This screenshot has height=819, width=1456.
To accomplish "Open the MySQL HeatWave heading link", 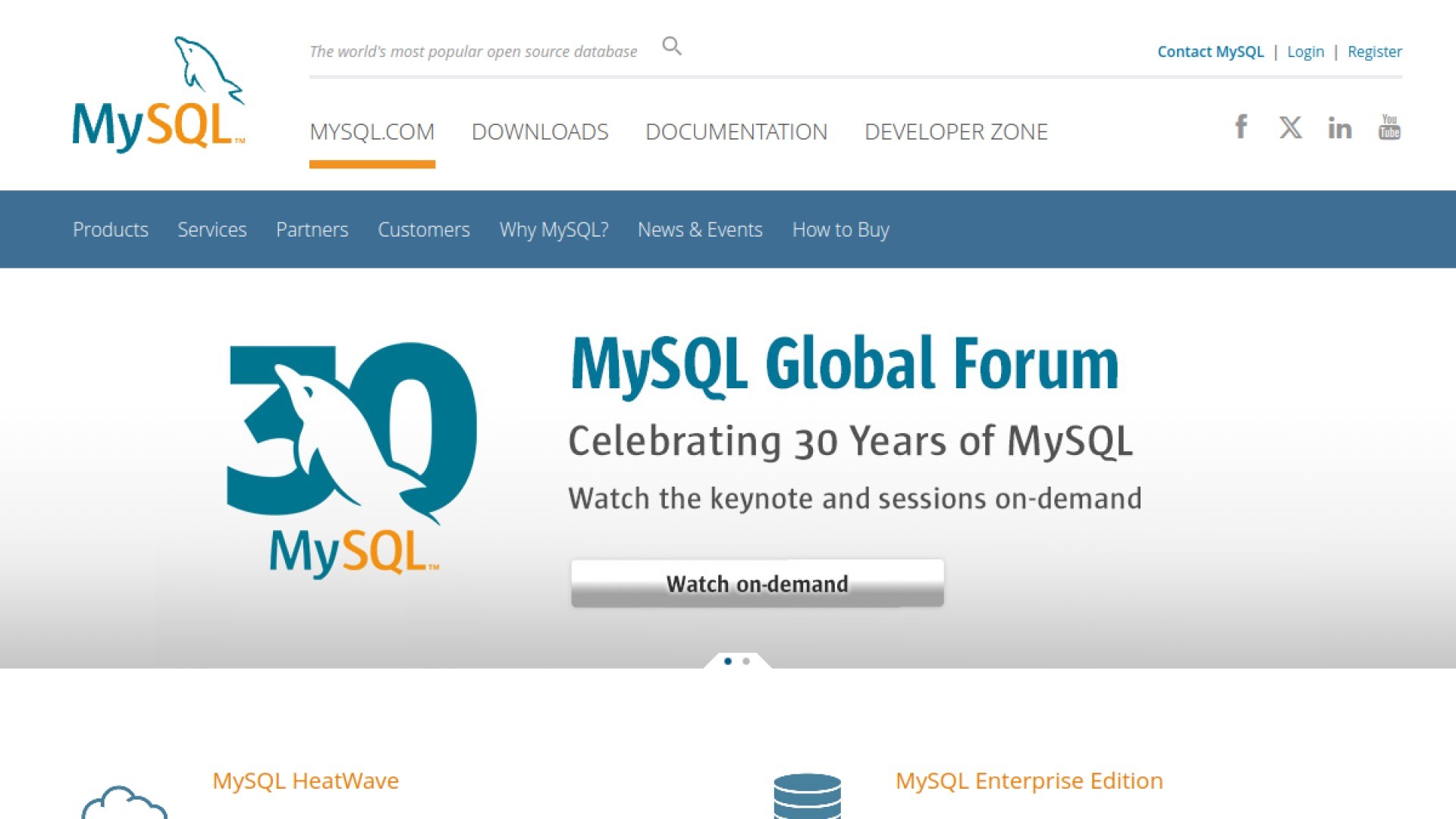I will (306, 780).
